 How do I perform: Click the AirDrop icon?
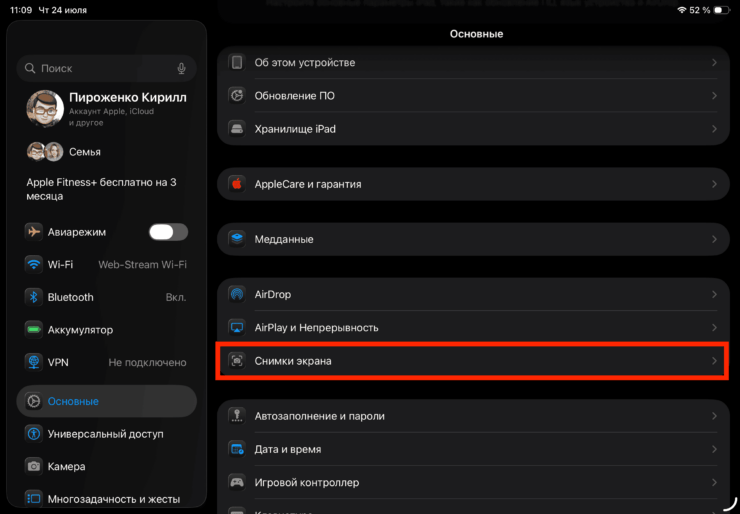[237, 295]
